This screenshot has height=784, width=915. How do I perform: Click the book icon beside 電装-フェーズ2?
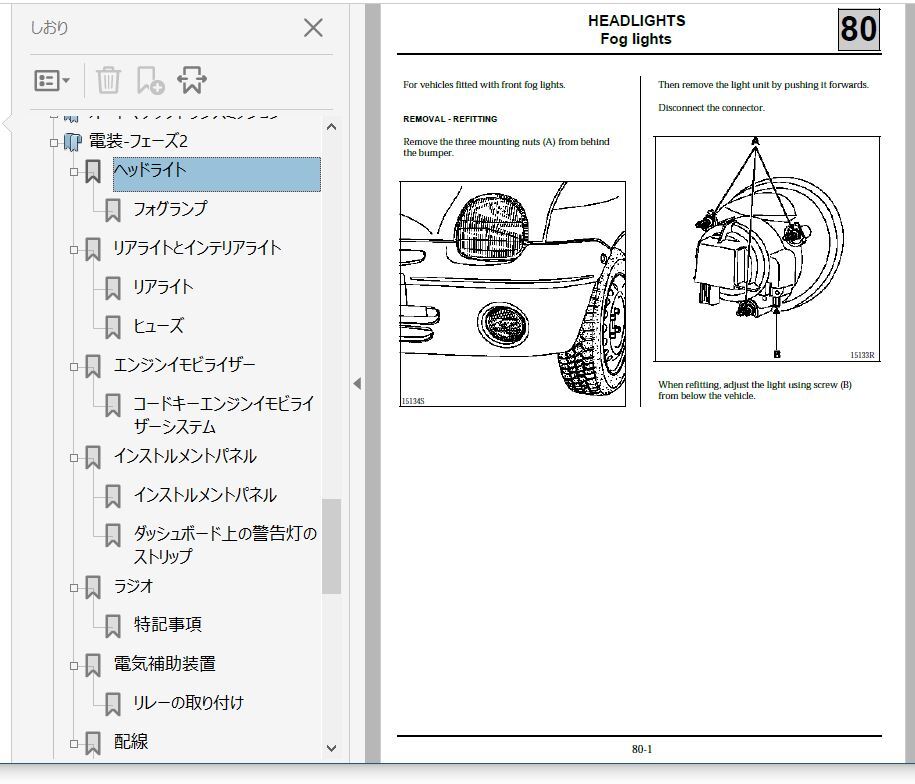72,142
